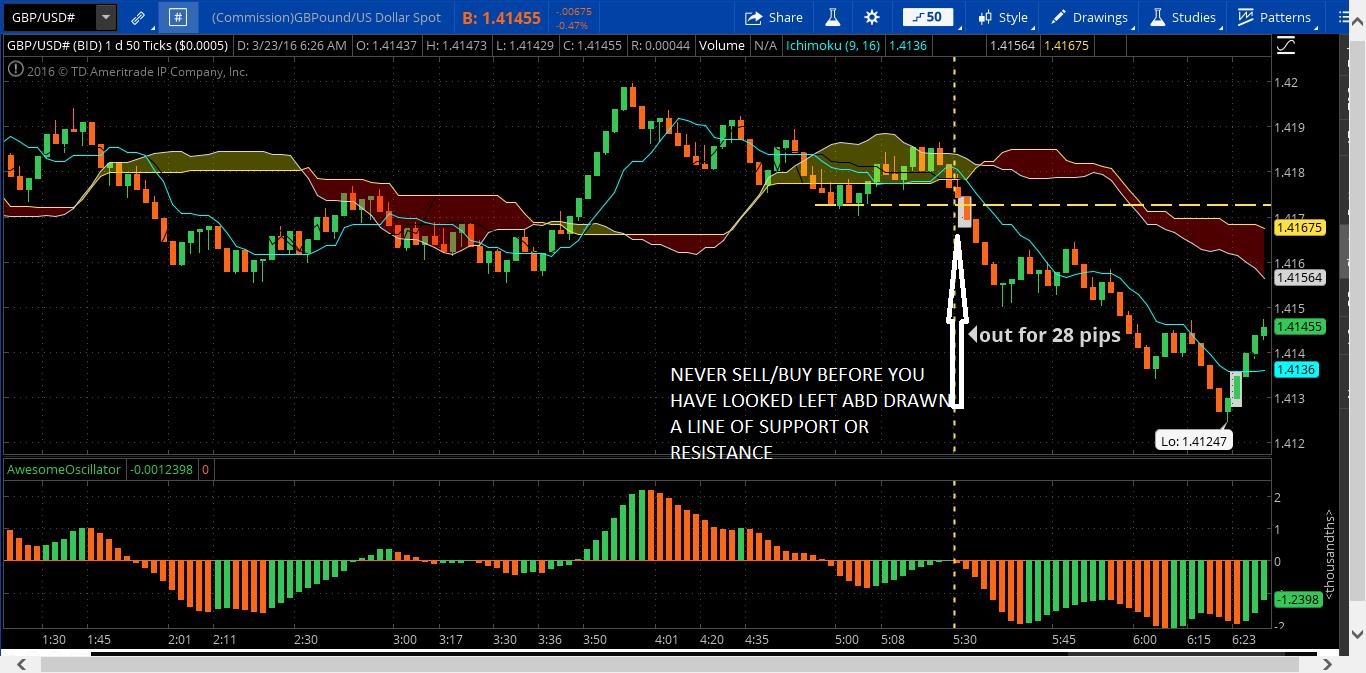Click the open price O: 1.41437
This screenshot has width=1366, height=673.
[x=386, y=45]
